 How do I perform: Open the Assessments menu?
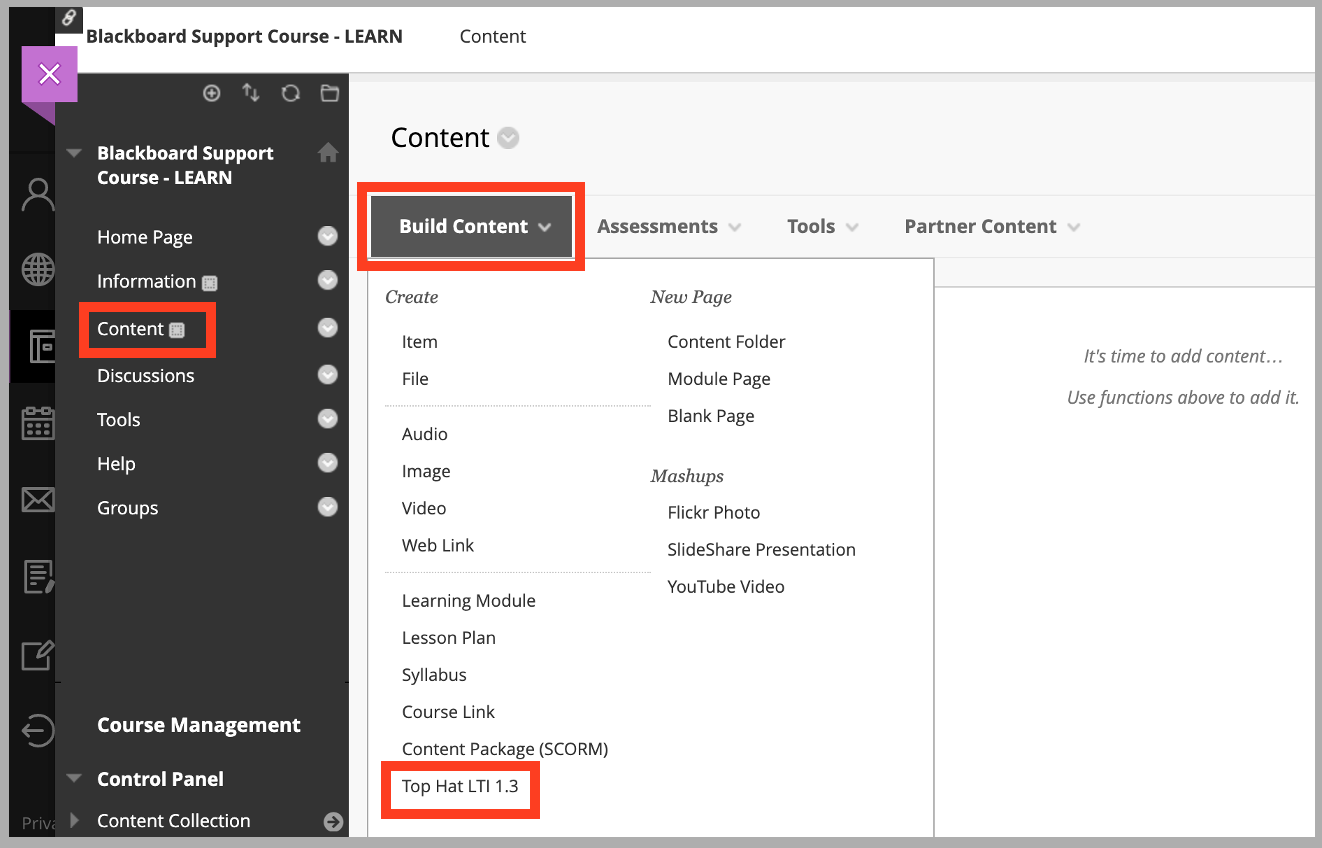[x=668, y=226]
